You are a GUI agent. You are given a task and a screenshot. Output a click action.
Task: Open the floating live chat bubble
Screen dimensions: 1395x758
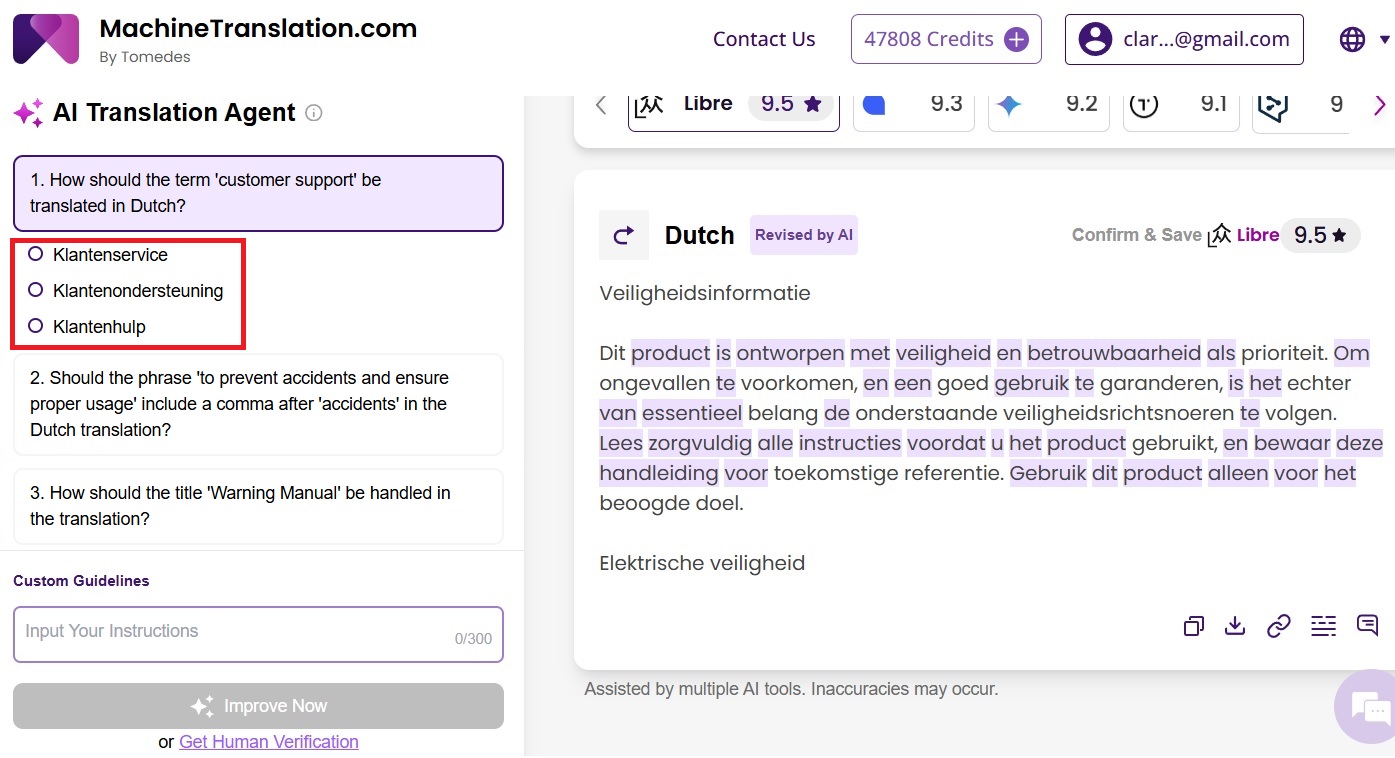(x=1366, y=707)
